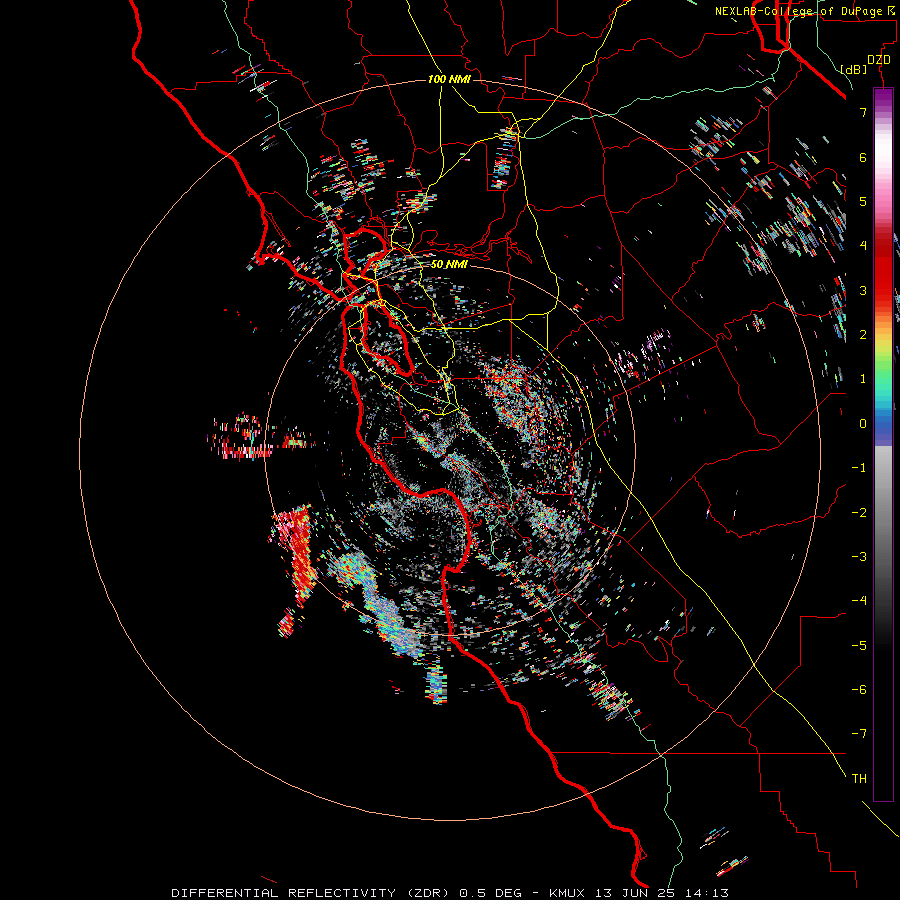900x900 pixels.
Task: Click the [dB] unit label
Action: 854,69
